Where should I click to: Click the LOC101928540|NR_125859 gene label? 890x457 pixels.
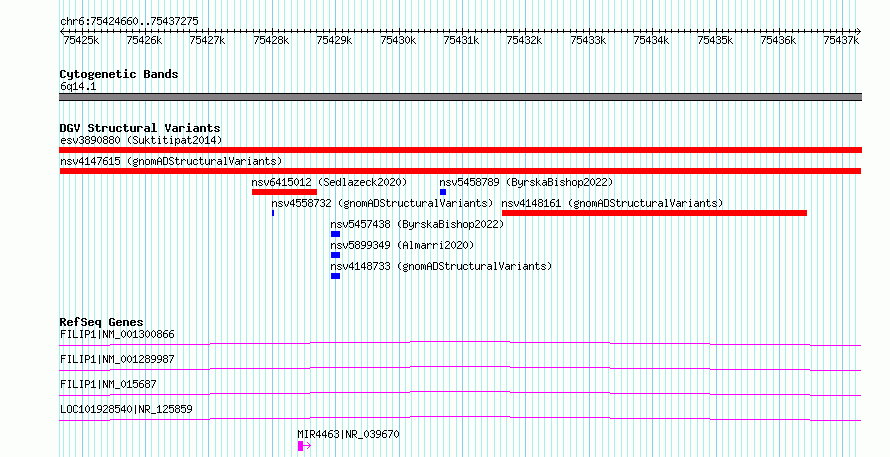point(127,409)
